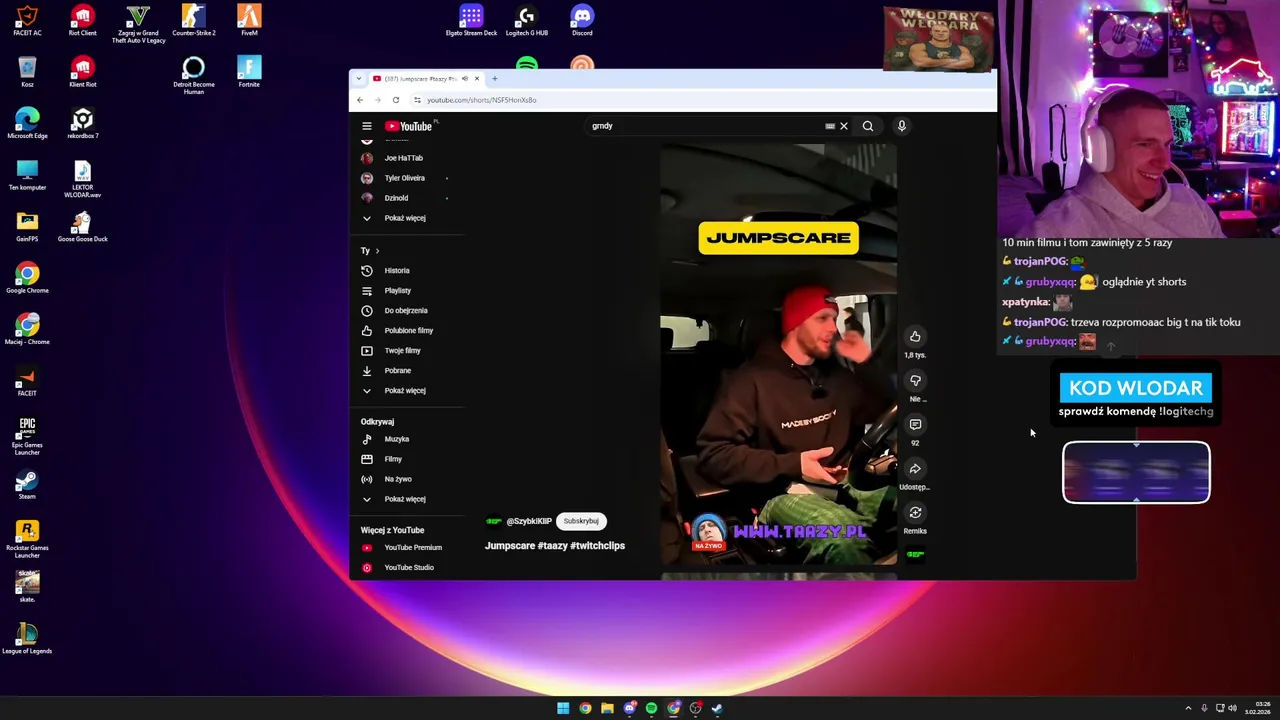
Task: Open Riot Client desktop icon
Action: (82, 21)
